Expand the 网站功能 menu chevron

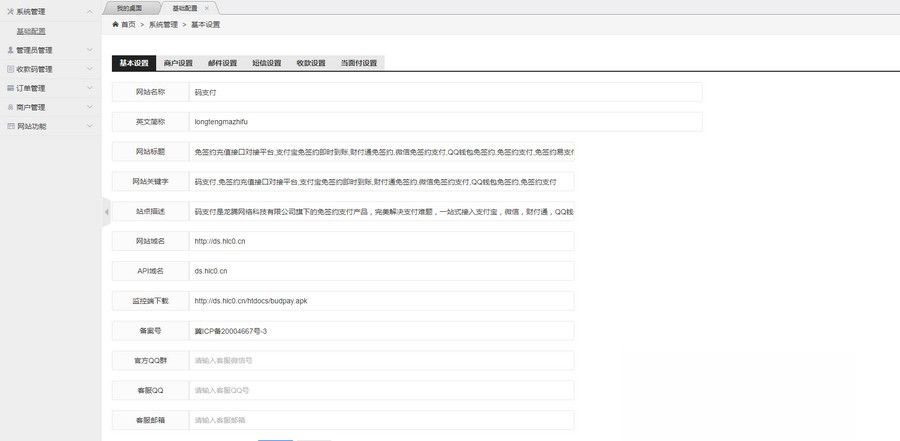click(90, 126)
